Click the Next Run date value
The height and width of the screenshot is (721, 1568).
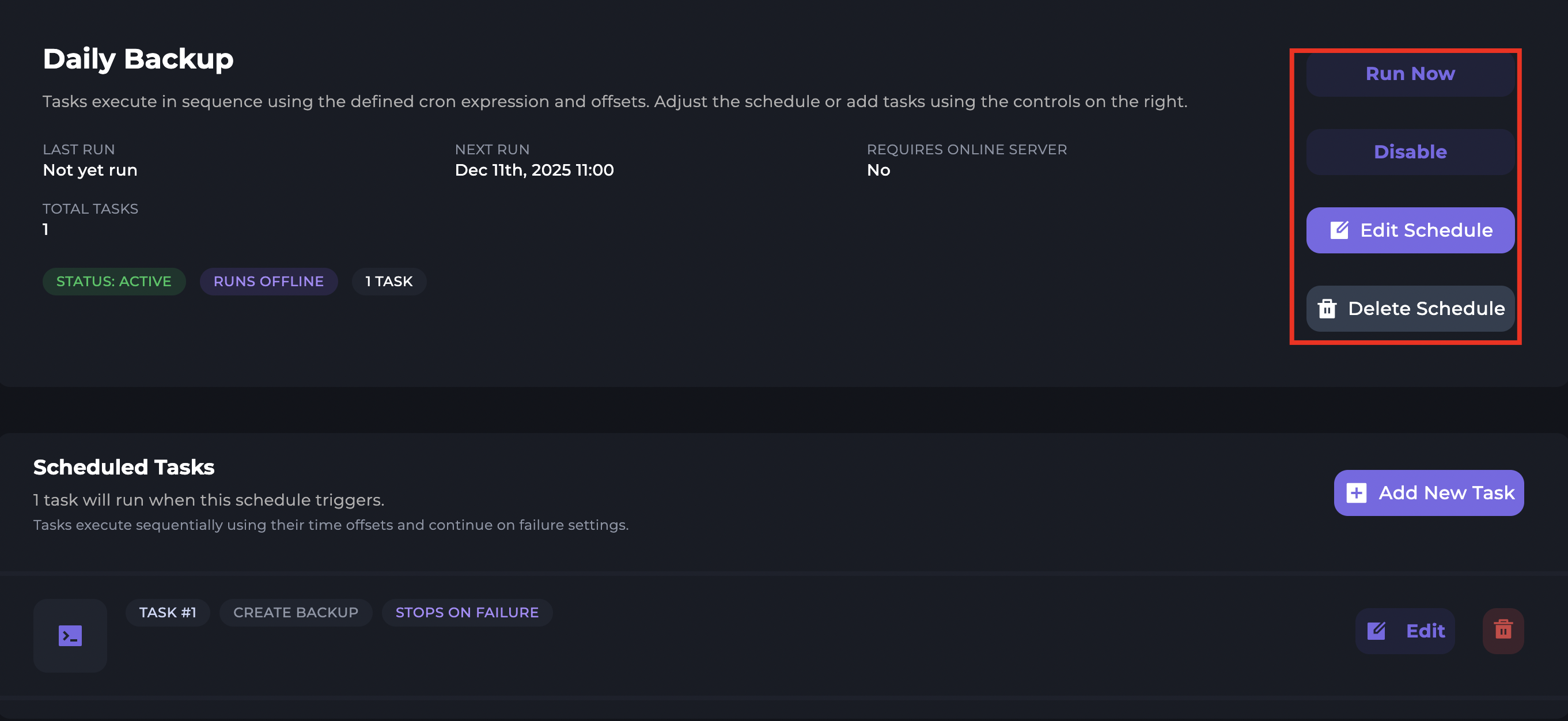click(x=534, y=170)
